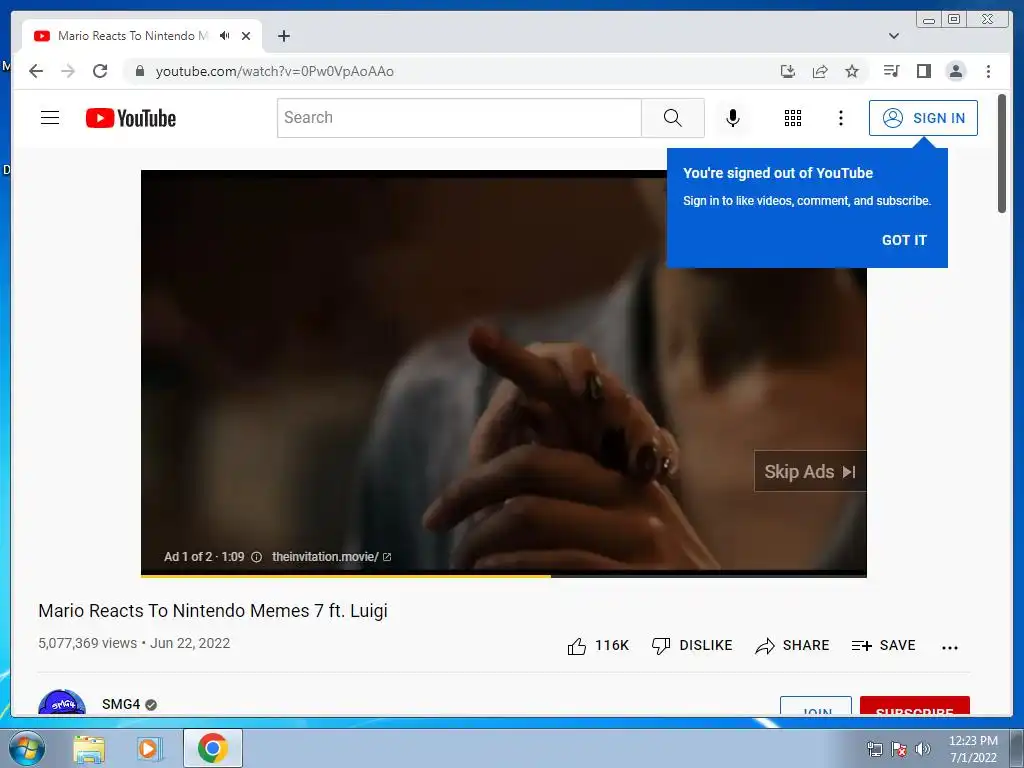Click the browser forward arrow
This screenshot has width=1024, height=768.
coord(68,71)
